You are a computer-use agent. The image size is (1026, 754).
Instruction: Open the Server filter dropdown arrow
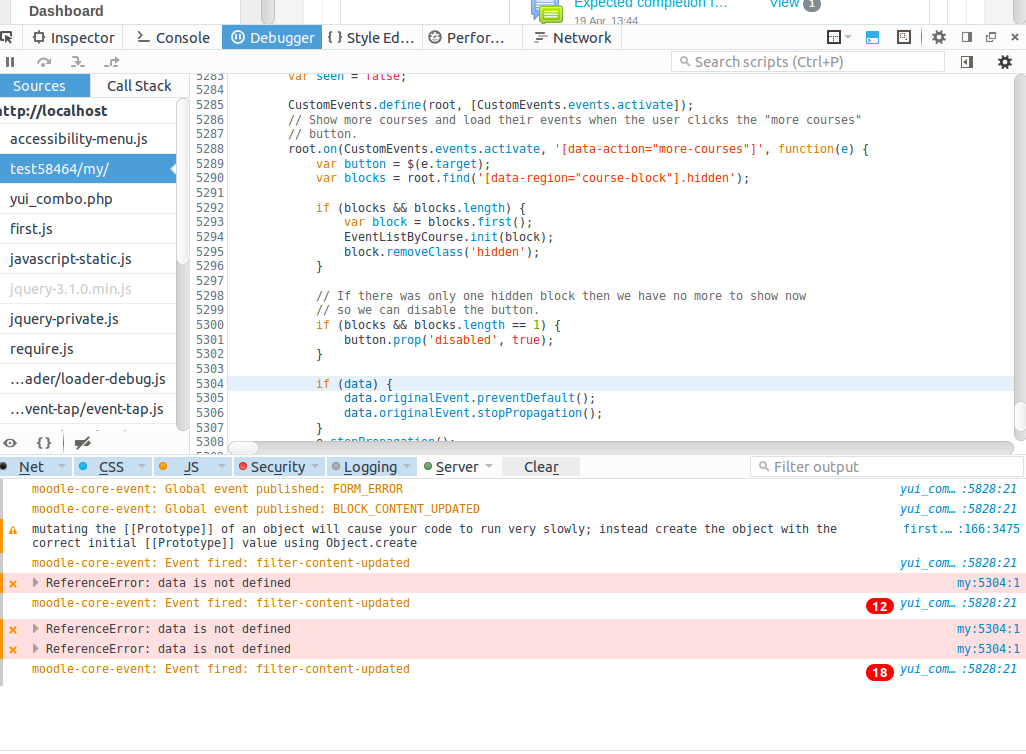click(x=489, y=467)
